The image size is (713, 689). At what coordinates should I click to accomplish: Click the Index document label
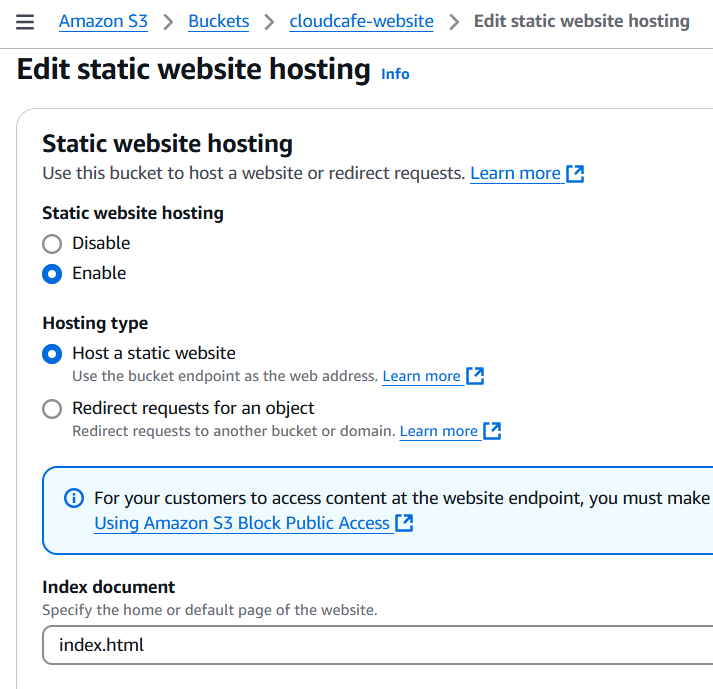(108, 587)
